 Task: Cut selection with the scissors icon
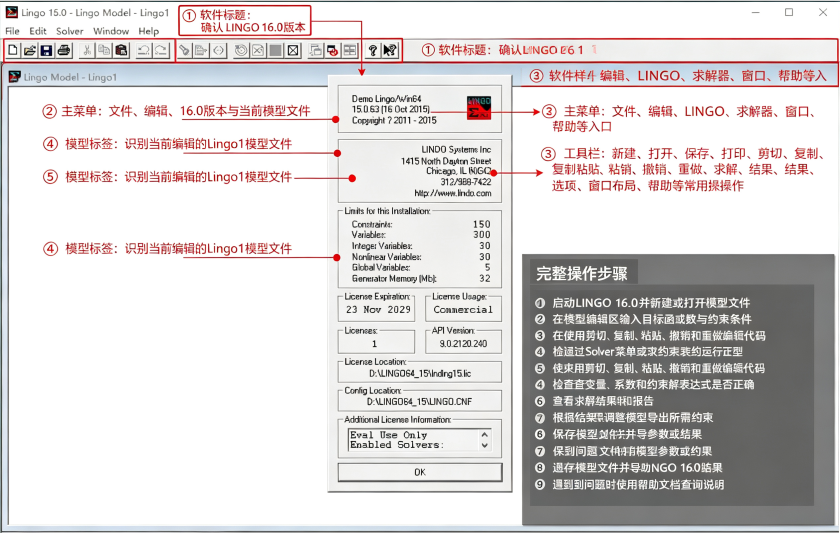coord(86,50)
